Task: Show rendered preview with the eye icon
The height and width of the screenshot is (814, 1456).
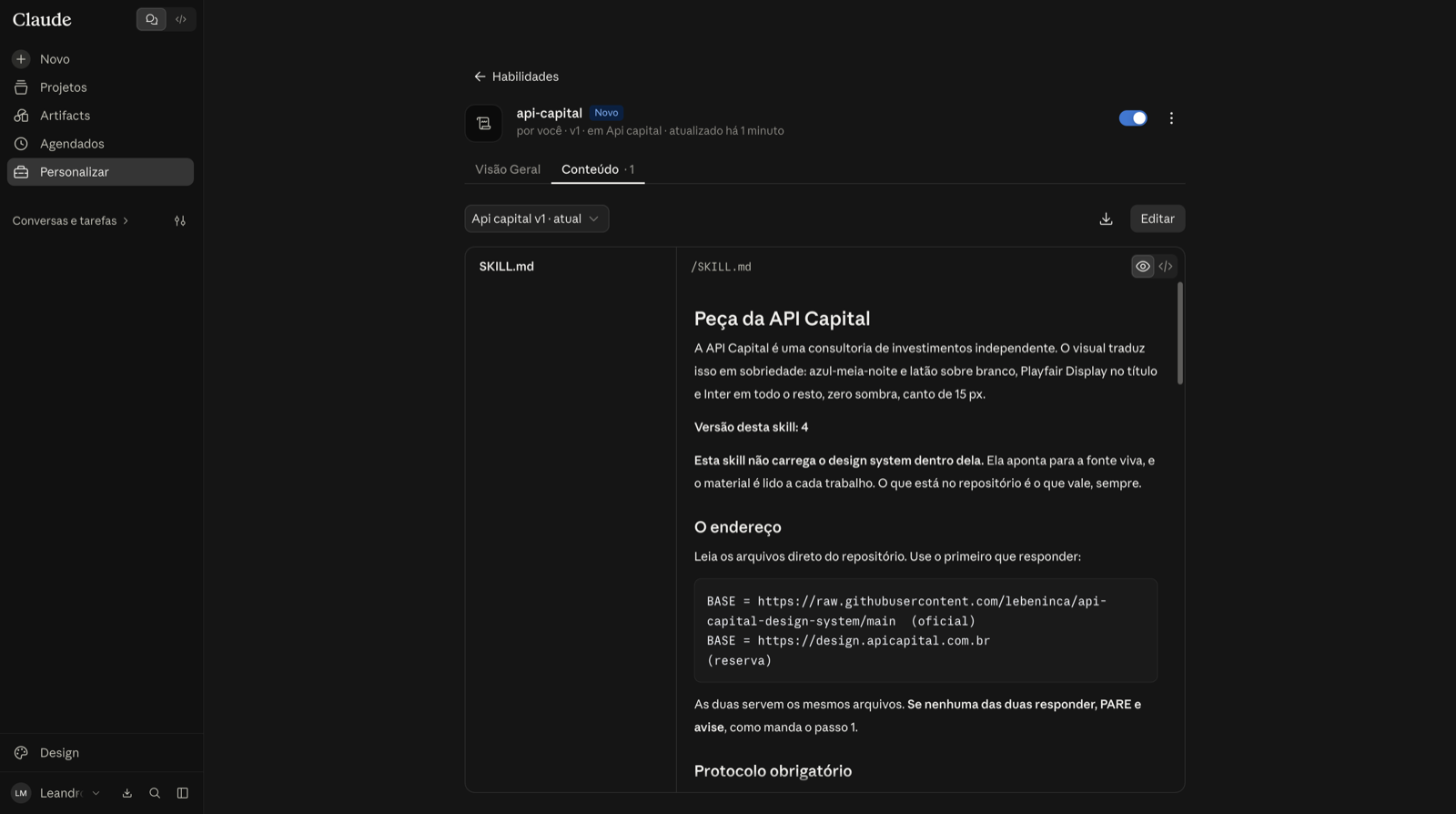Action: (x=1143, y=267)
